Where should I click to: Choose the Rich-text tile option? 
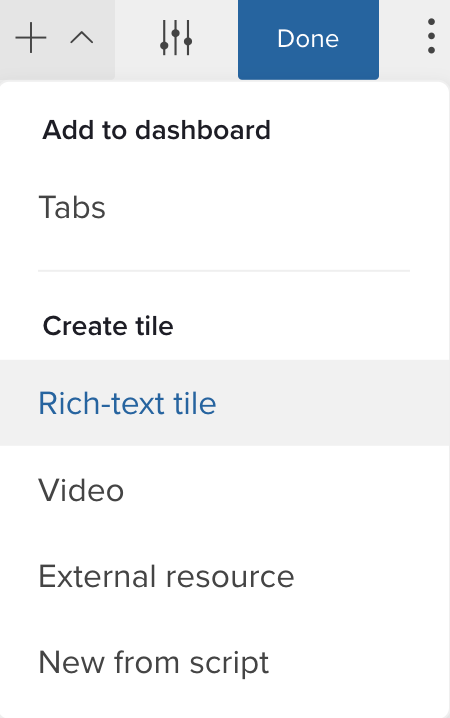tap(127, 403)
